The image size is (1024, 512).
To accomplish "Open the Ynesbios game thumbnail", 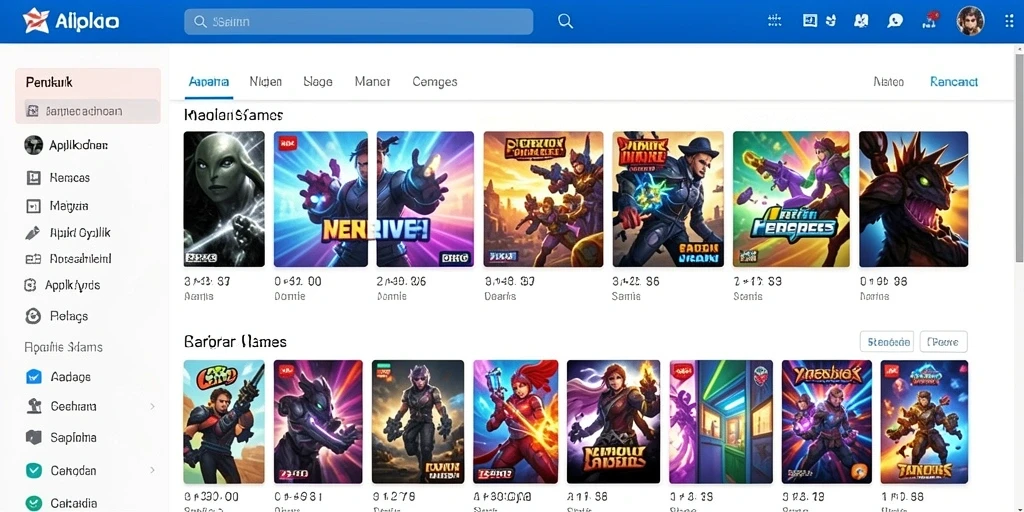I will click(826, 422).
